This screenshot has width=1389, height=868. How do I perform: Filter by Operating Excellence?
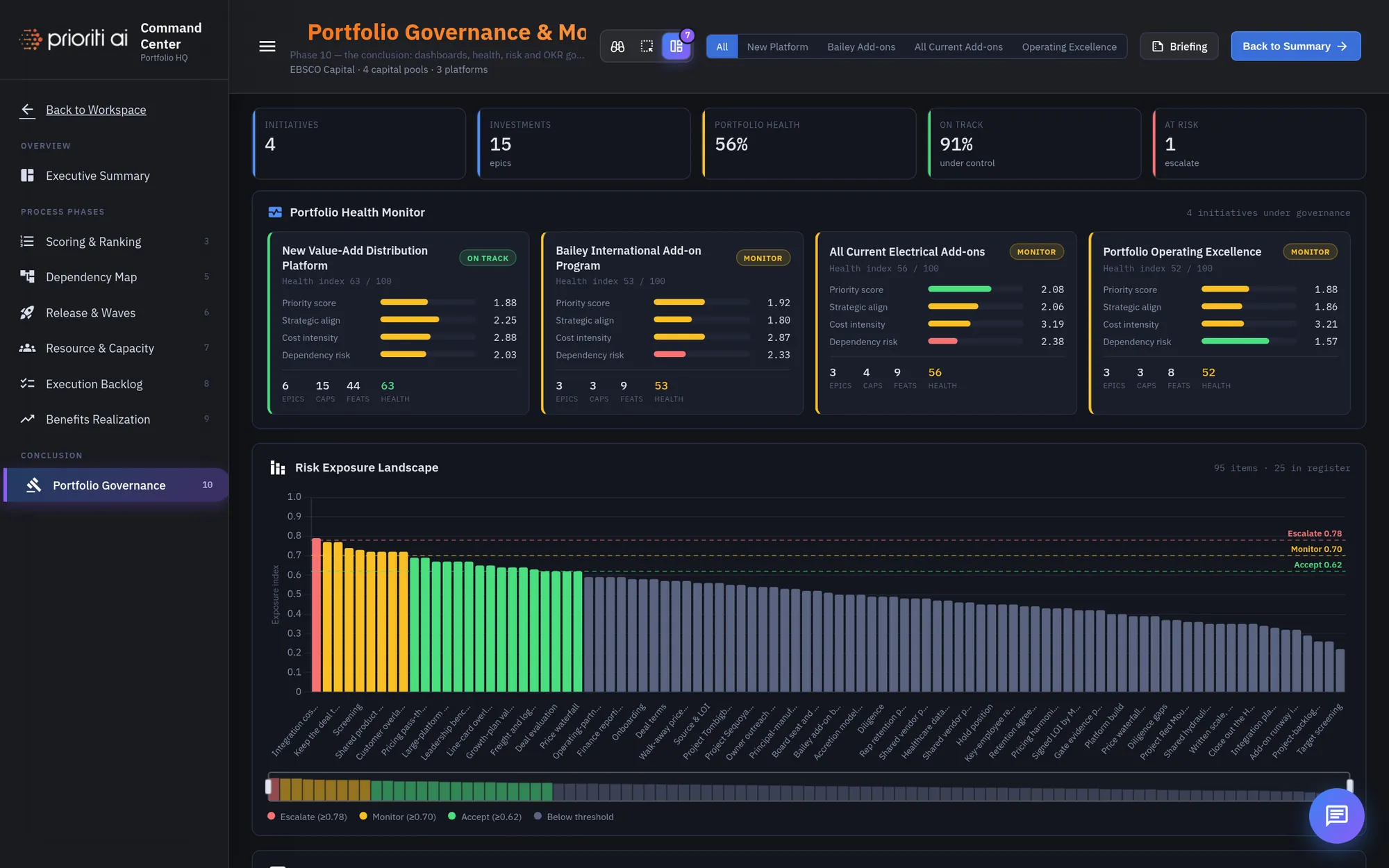(1069, 47)
